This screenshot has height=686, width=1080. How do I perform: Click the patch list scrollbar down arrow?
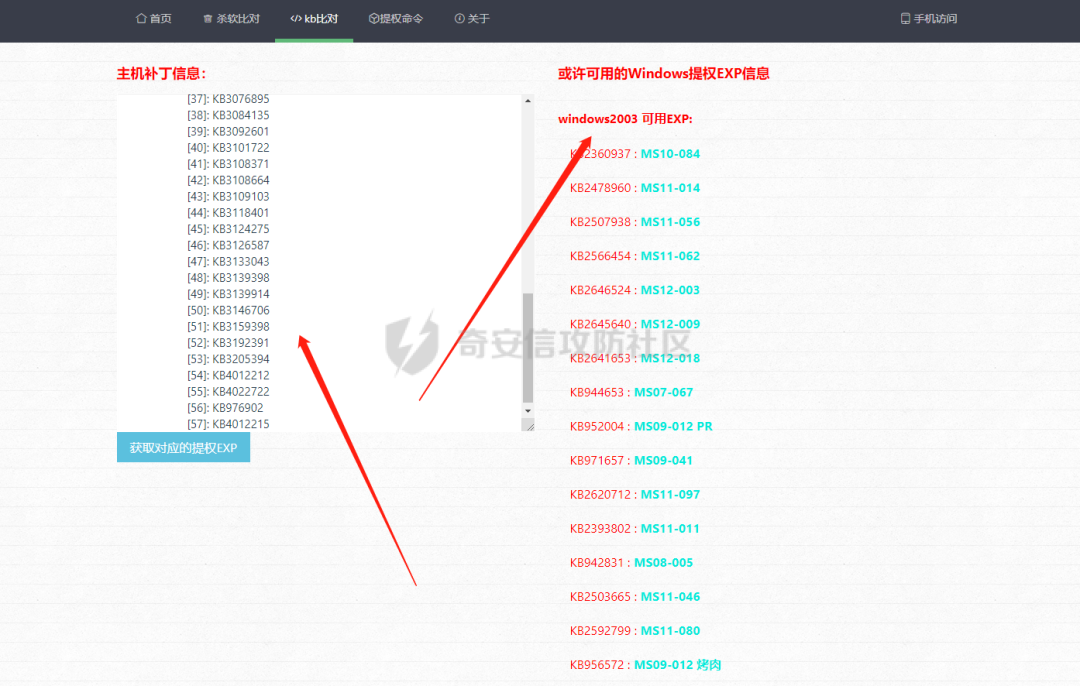528,410
